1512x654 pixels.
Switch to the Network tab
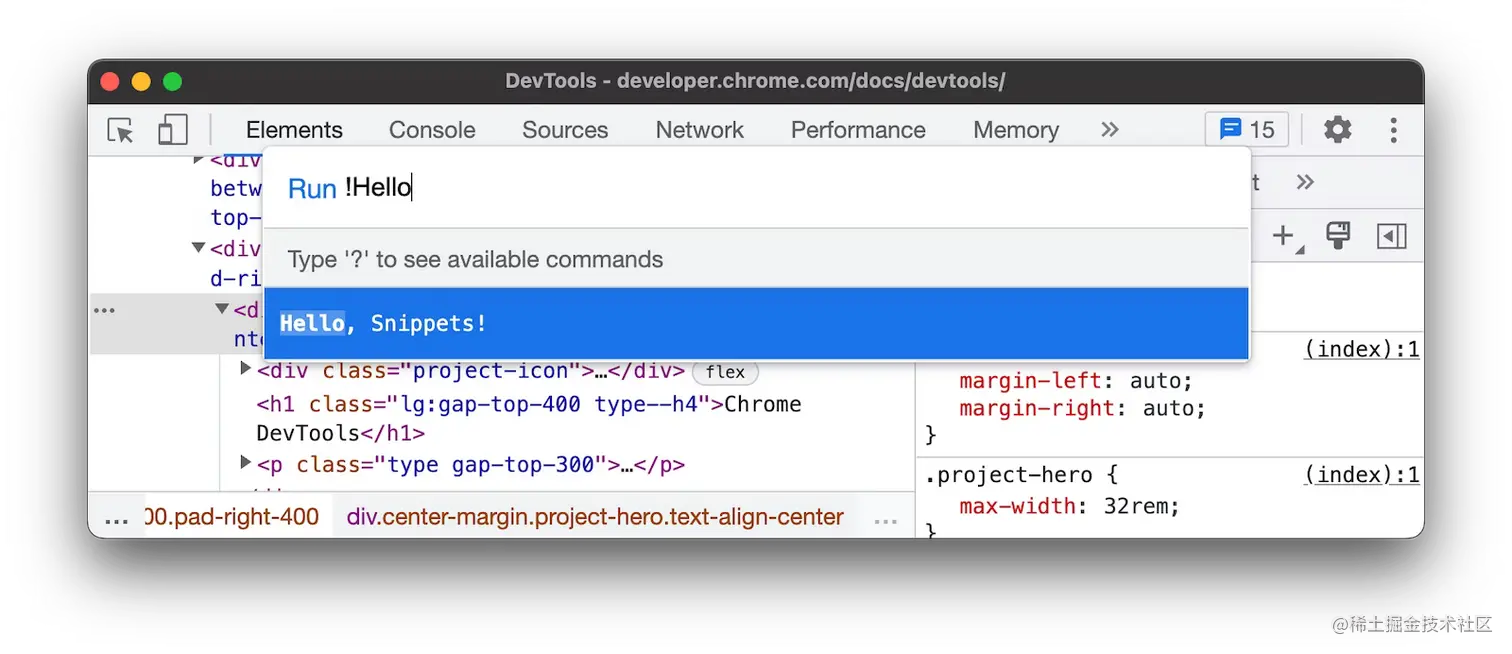pyautogui.click(x=699, y=130)
